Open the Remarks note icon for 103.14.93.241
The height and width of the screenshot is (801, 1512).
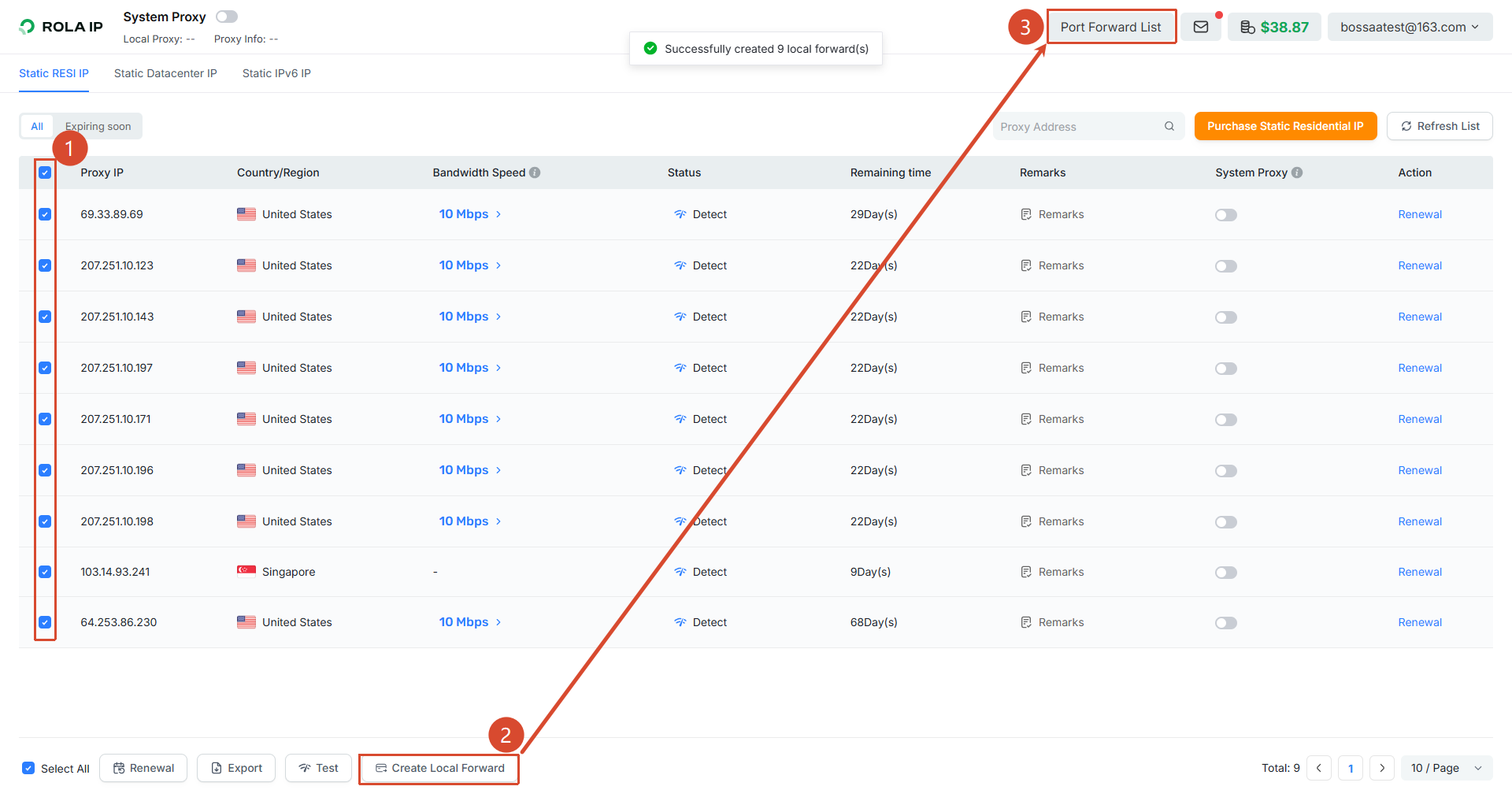[x=1026, y=572]
